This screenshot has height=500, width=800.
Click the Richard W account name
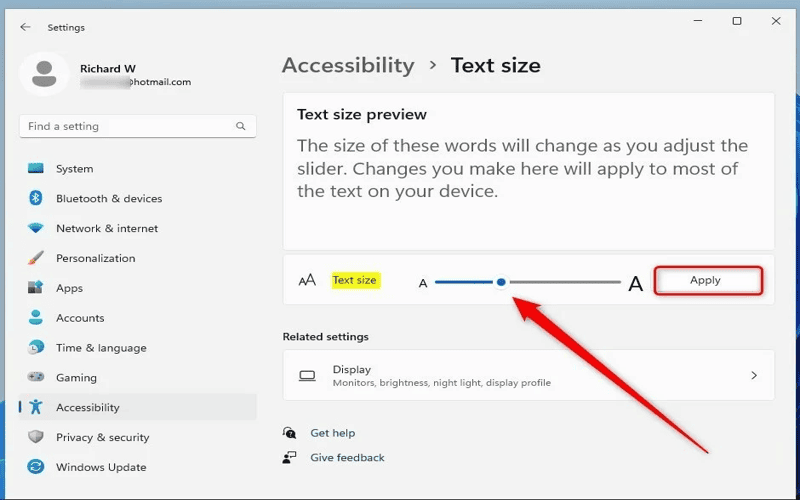[x=108, y=68]
